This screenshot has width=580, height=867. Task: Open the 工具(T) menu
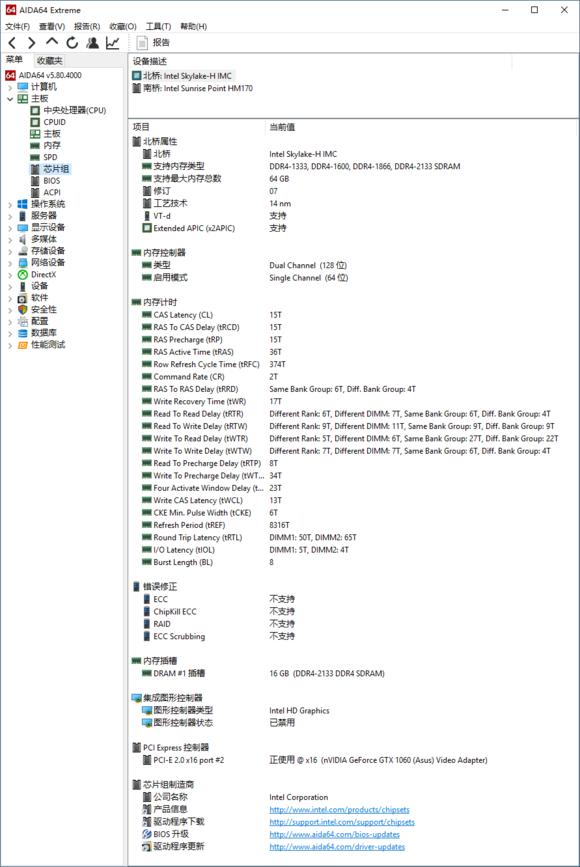pyautogui.click(x=159, y=26)
